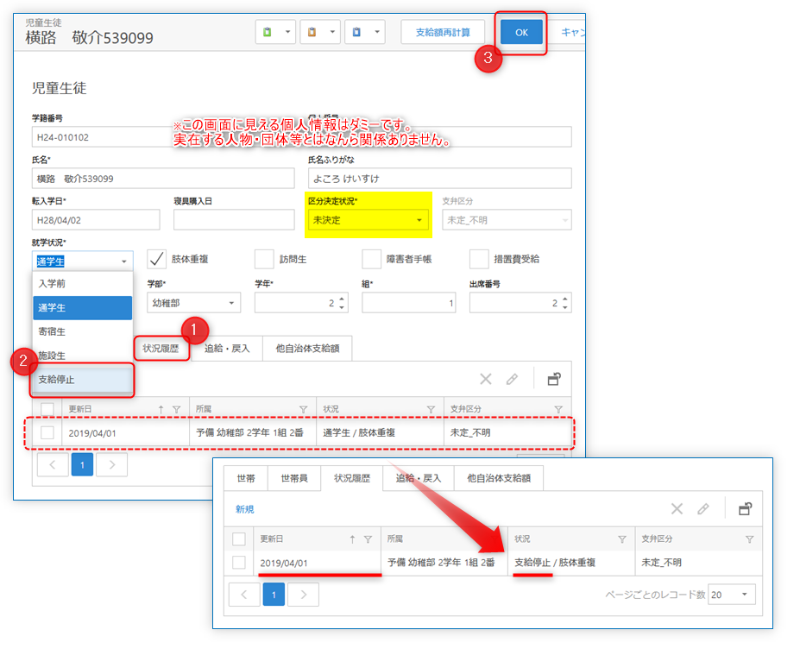
Task: Open the 状況 column filter in main grid
Action: (431, 409)
